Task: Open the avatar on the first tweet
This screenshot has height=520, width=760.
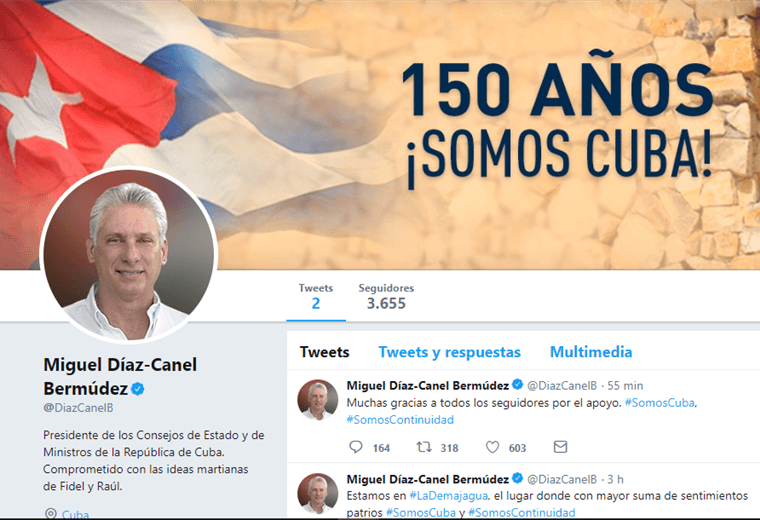Action: pyautogui.click(x=317, y=399)
